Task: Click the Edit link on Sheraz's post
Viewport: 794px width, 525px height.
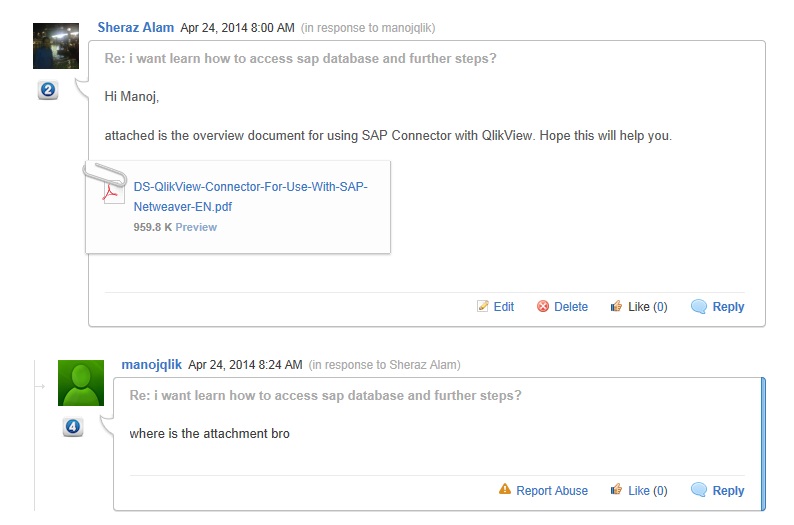Action: (504, 307)
